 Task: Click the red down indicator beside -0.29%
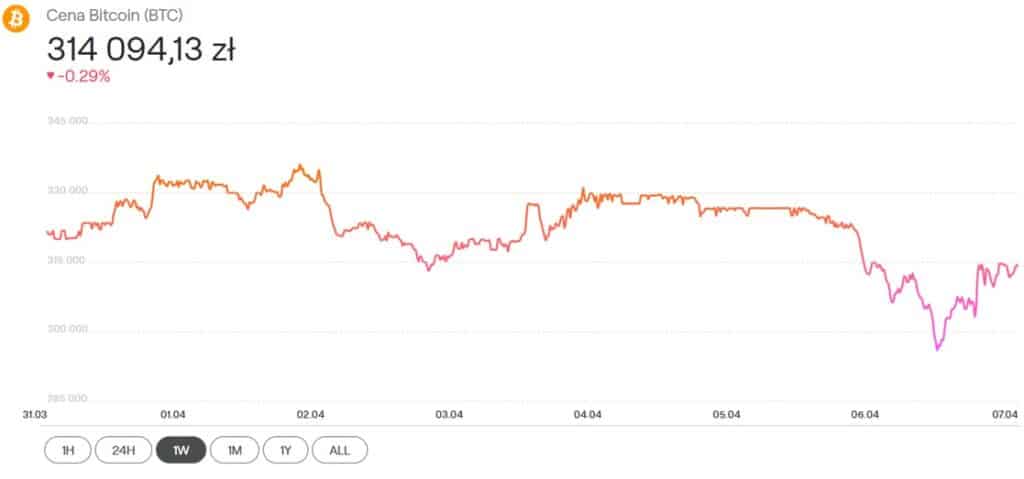coord(51,76)
